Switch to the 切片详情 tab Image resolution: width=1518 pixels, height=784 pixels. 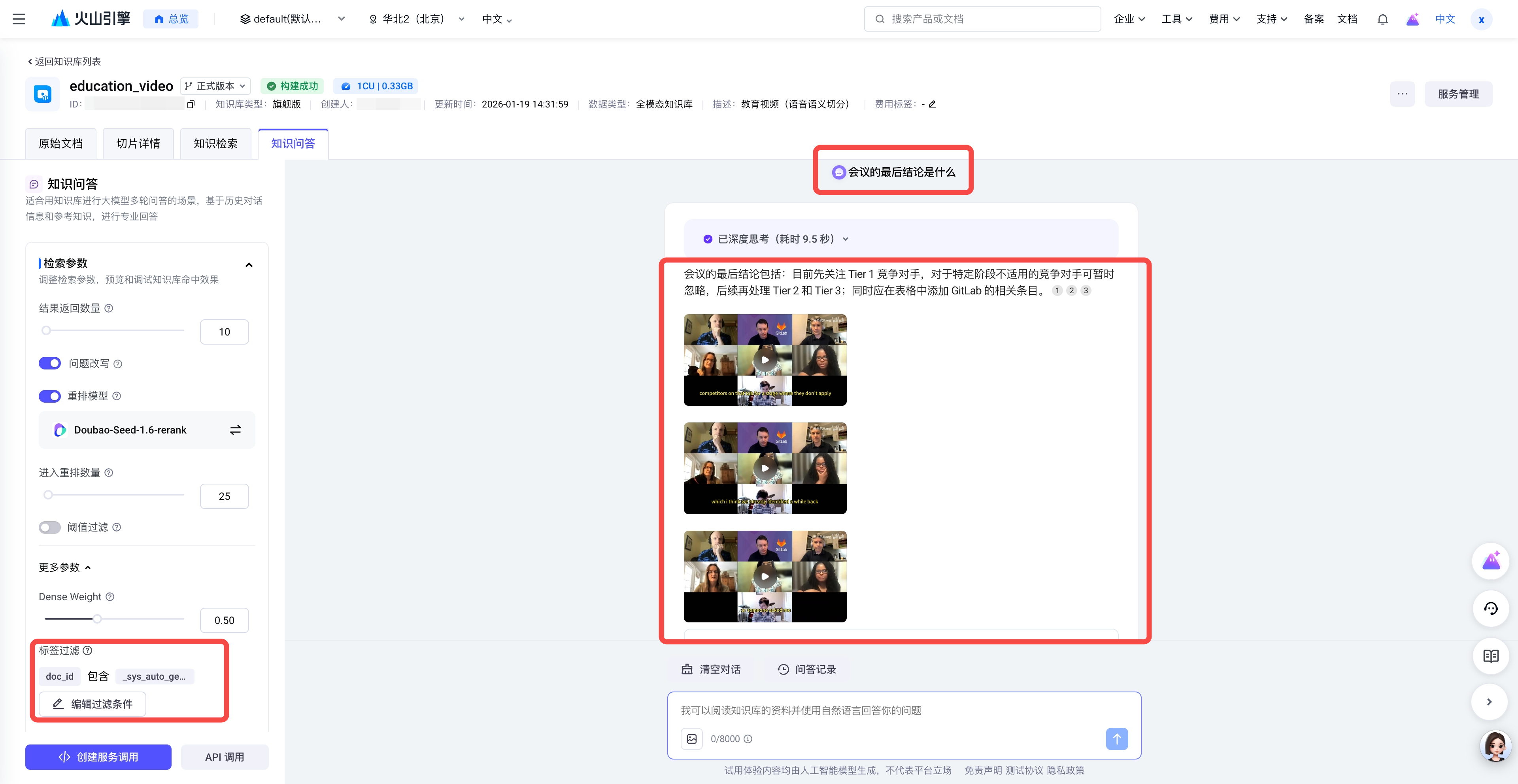click(x=138, y=144)
